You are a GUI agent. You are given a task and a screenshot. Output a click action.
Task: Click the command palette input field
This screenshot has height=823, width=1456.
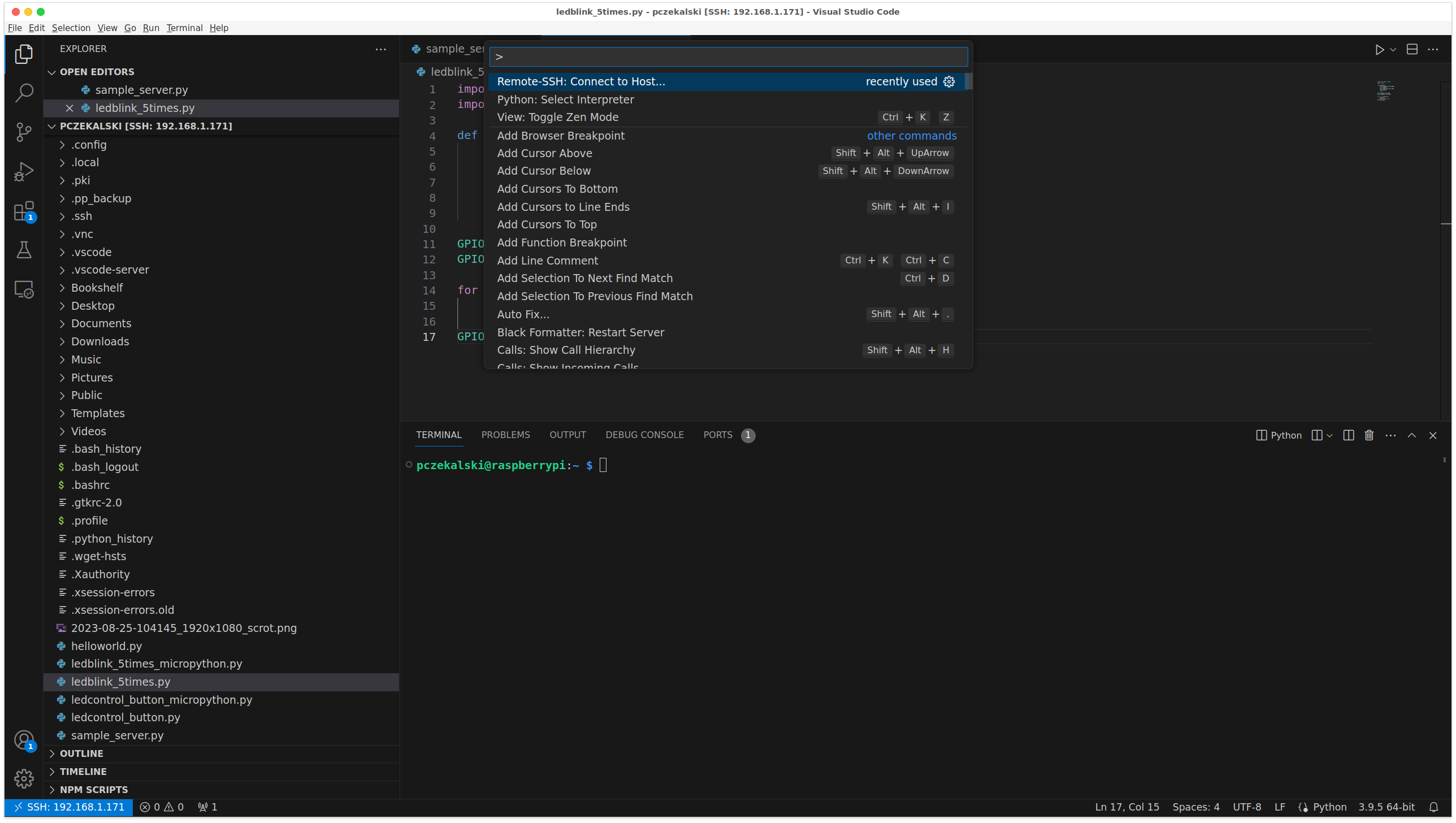pos(728,57)
